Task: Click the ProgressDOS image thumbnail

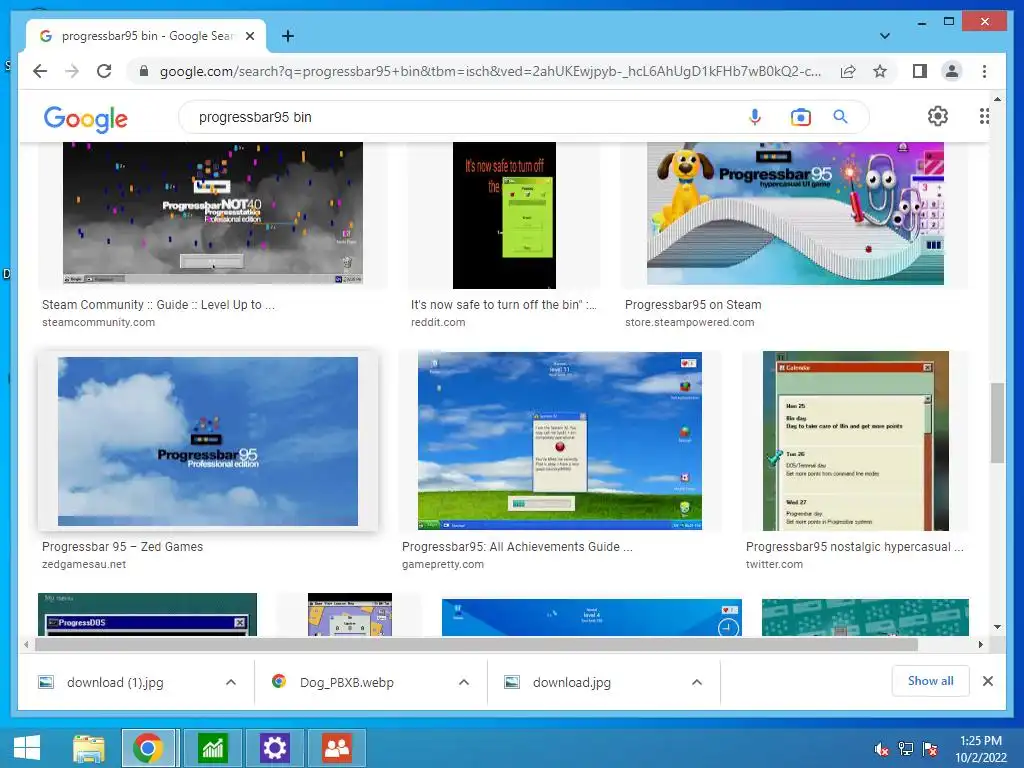Action: pyautogui.click(x=147, y=615)
